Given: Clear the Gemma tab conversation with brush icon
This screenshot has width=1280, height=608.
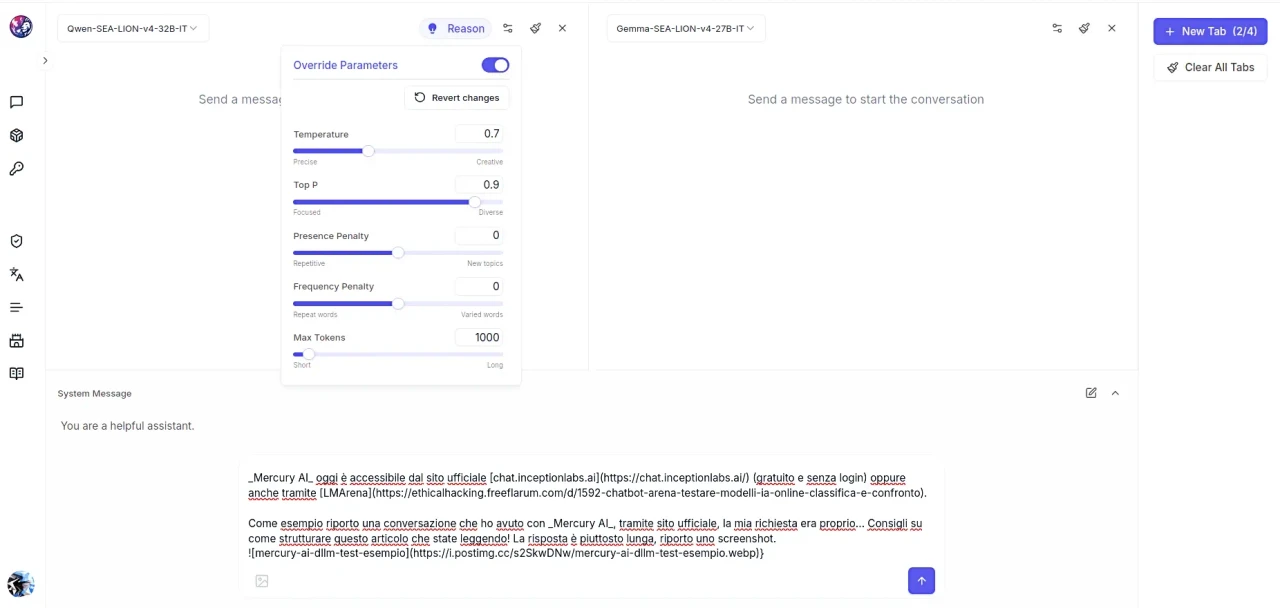Looking at the screenshot, I should pos(1084,29).
